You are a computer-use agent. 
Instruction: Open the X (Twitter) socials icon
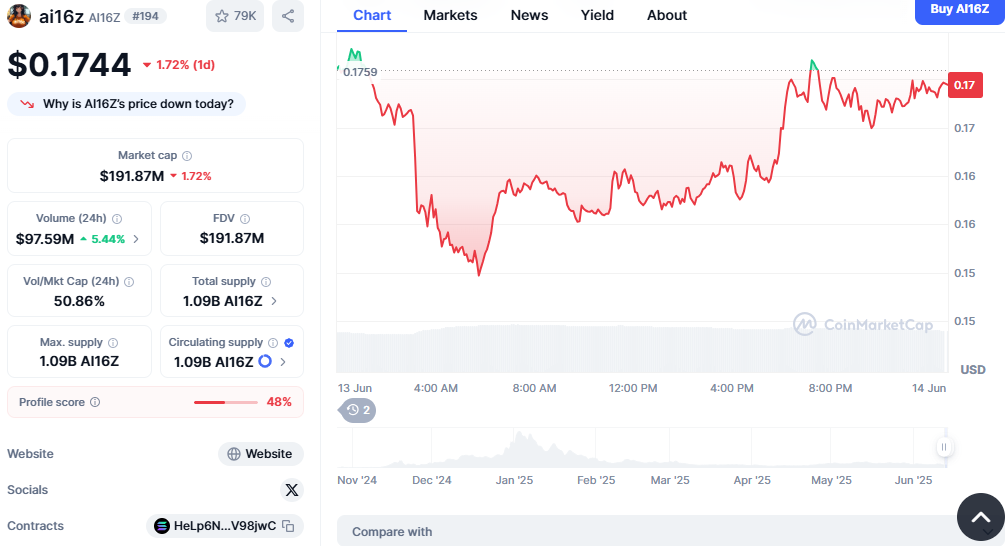[x=291, y=490]
